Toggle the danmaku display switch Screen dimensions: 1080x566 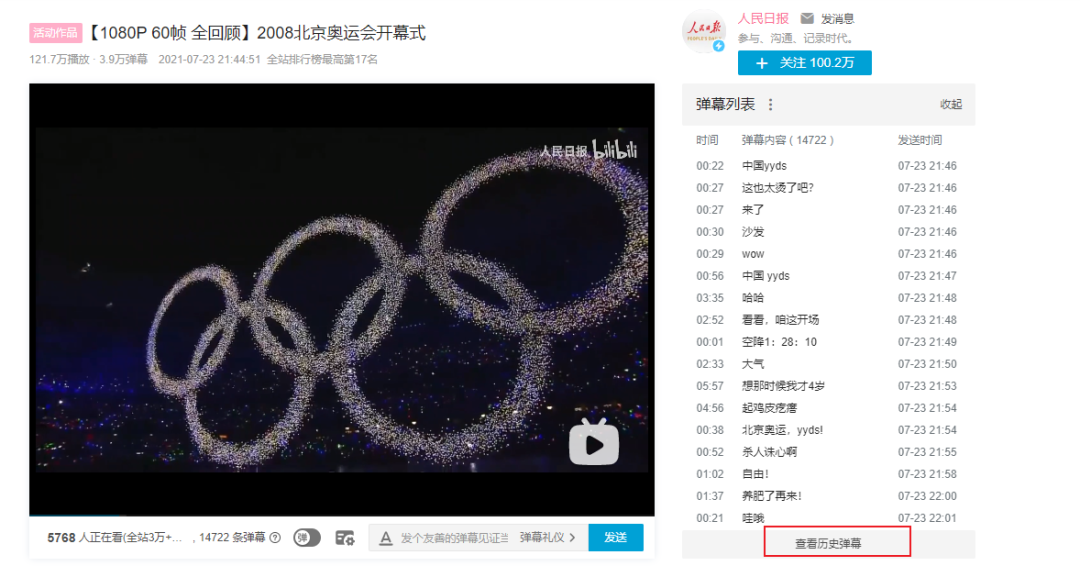(x=307, y=537)
